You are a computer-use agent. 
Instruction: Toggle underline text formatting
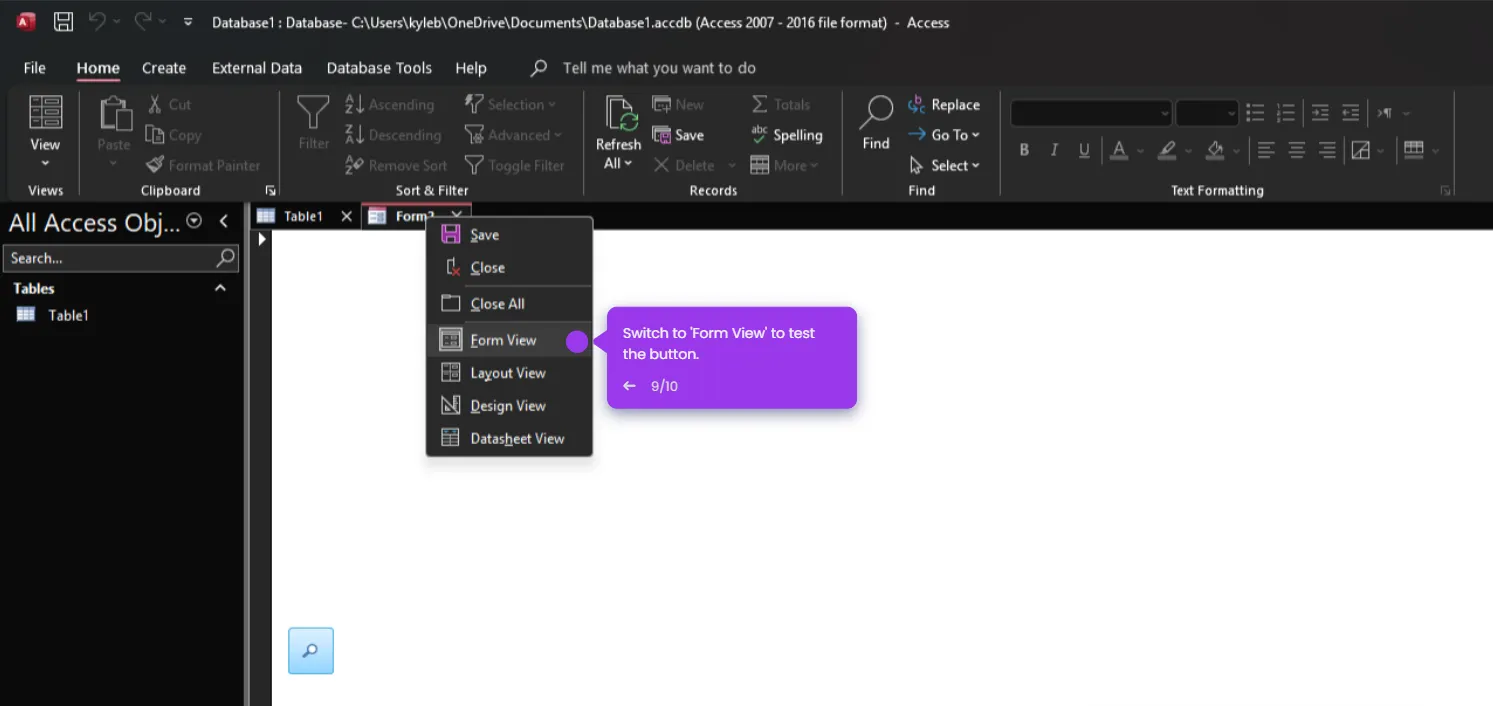coord(1083,149)
